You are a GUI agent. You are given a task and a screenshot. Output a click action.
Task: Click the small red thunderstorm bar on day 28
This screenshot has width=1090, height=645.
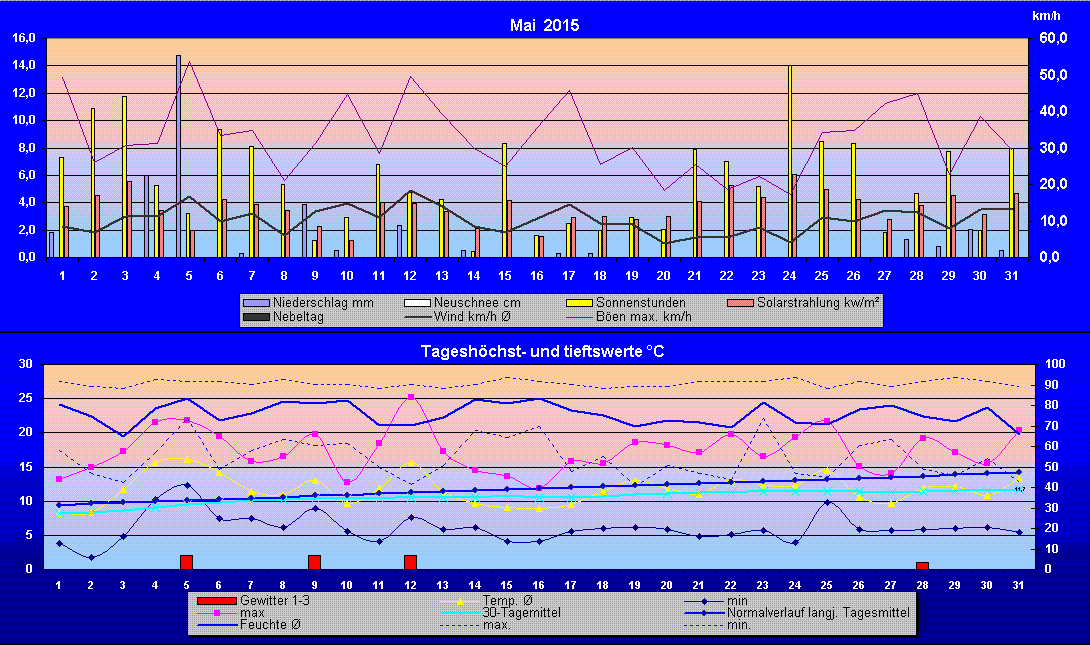tap(922, 565)
